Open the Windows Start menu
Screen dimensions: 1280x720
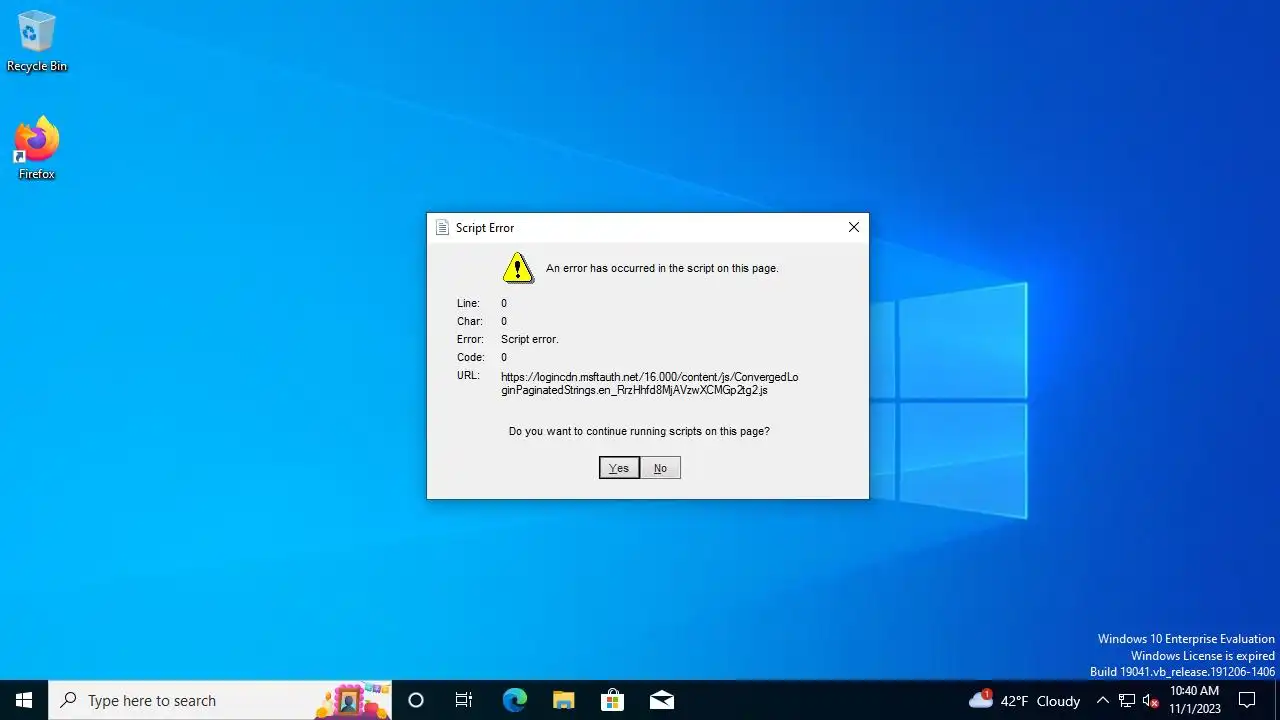[x=24, y=700]
